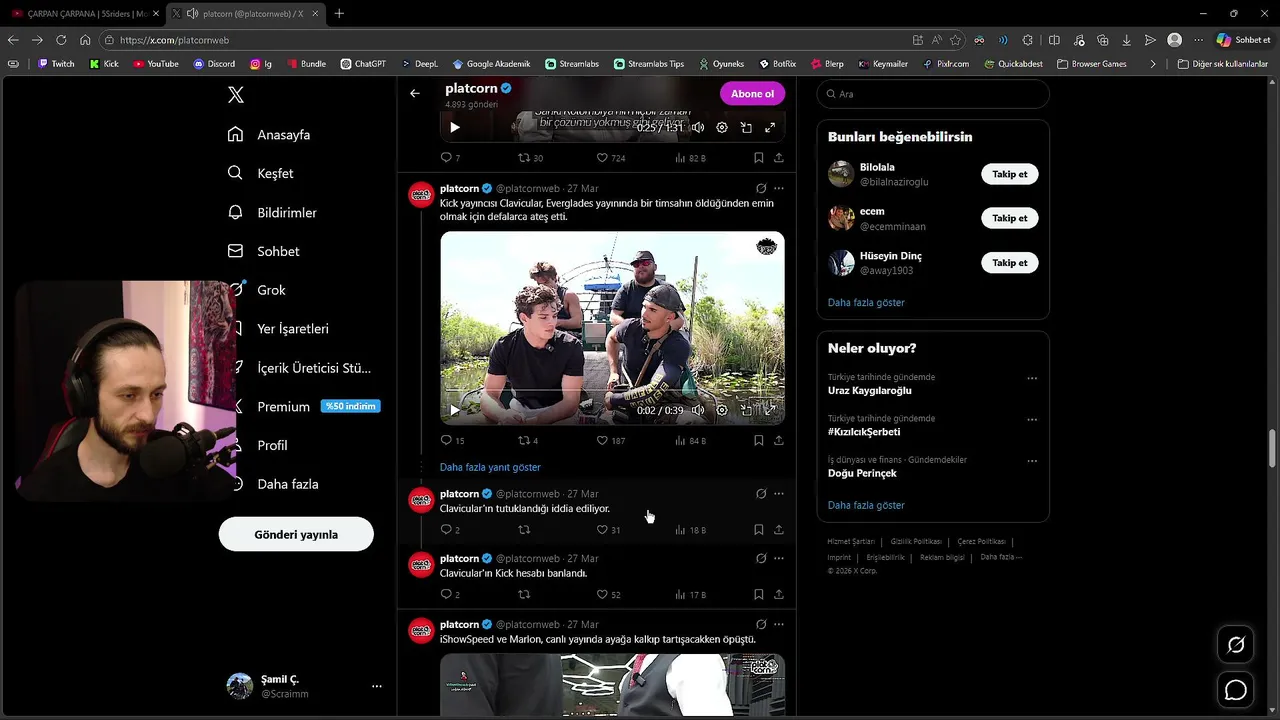This screenshot has height=720, width=1280.
Task: Click Abone ol subscribe button
Action: tap(752, 94)
